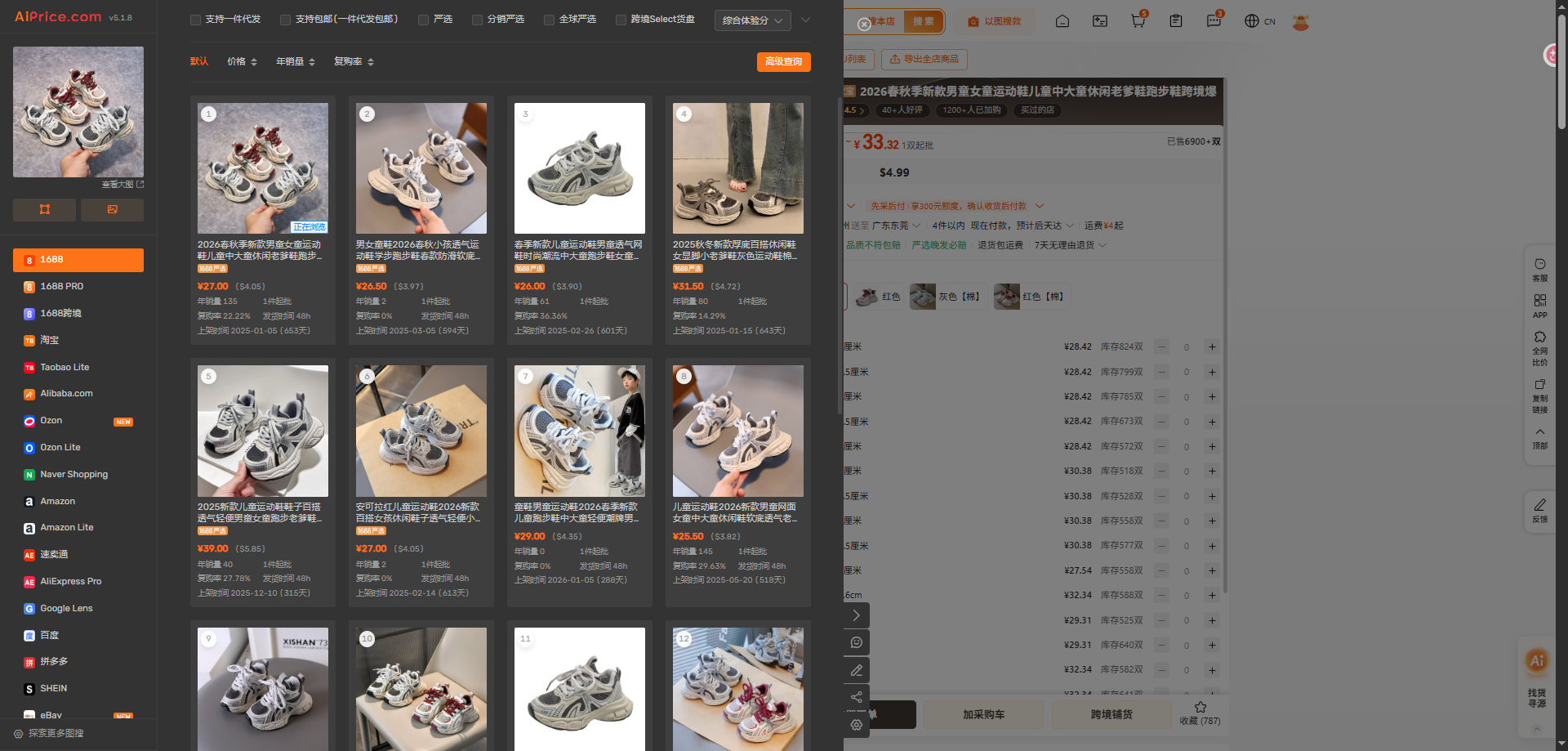Expand more filters chevron beside 综合体验分
Screen dimensions: 1568x751
click(x=805, y=20)
